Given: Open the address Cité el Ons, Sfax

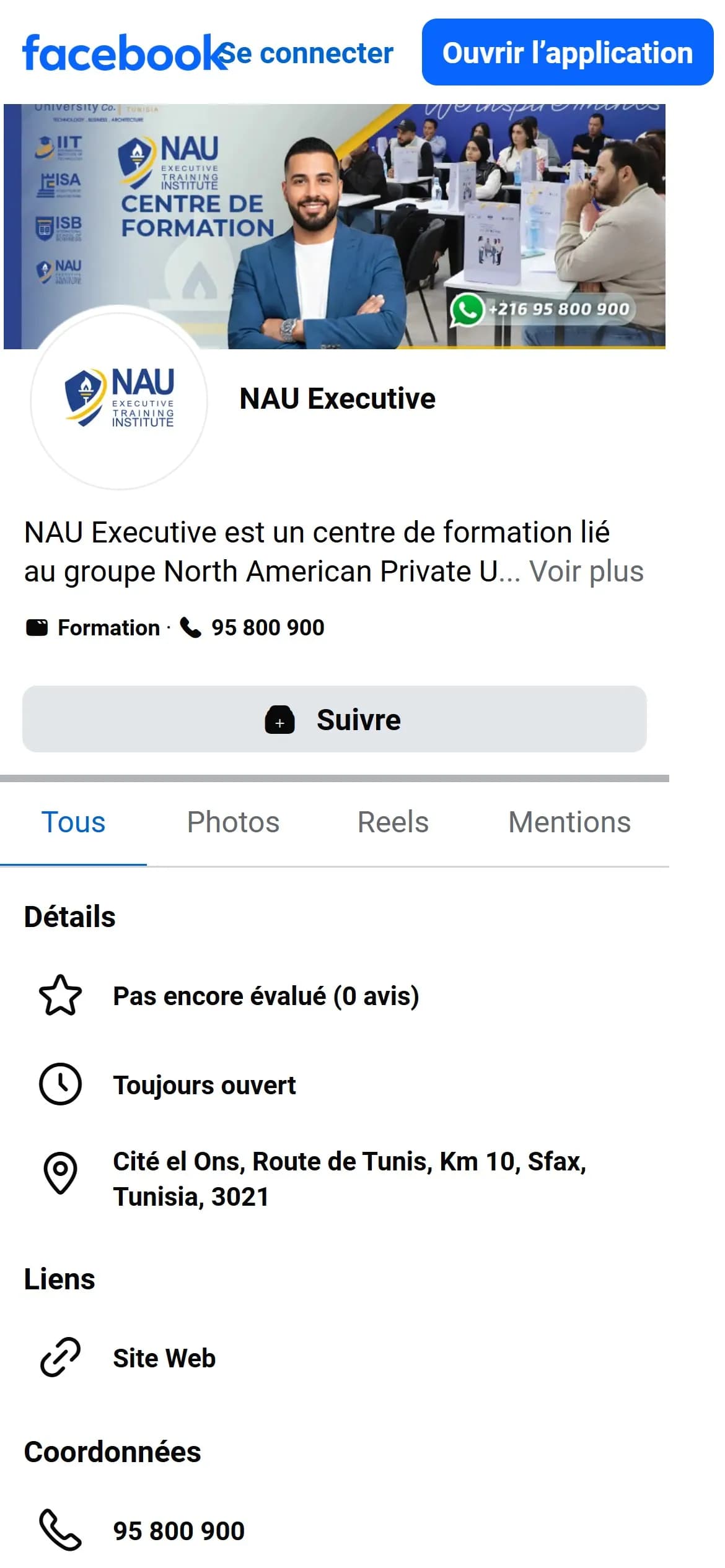Looking at the screenshot, I should [349, 1179].
